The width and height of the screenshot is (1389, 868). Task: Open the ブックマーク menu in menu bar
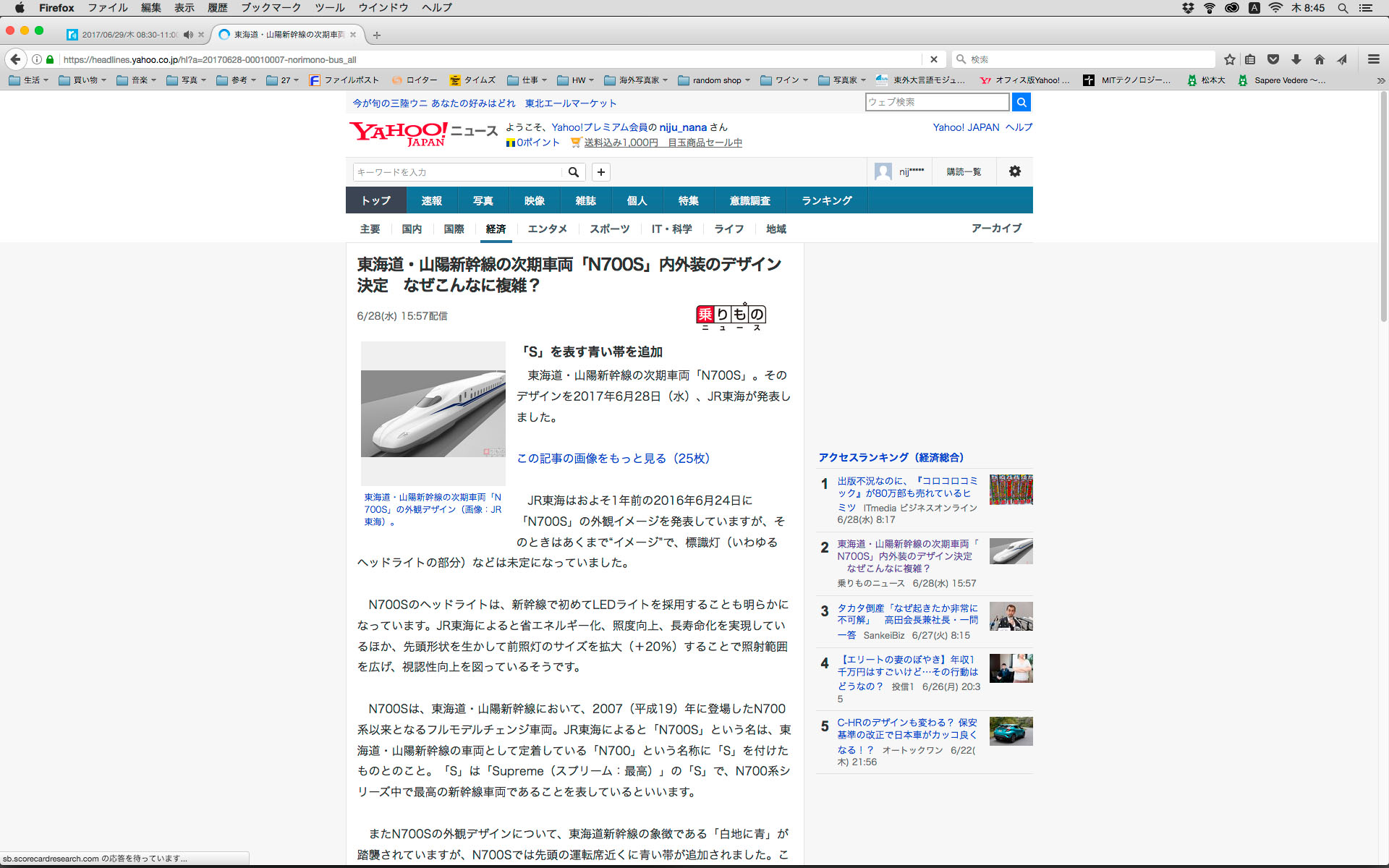pos(271,7)
